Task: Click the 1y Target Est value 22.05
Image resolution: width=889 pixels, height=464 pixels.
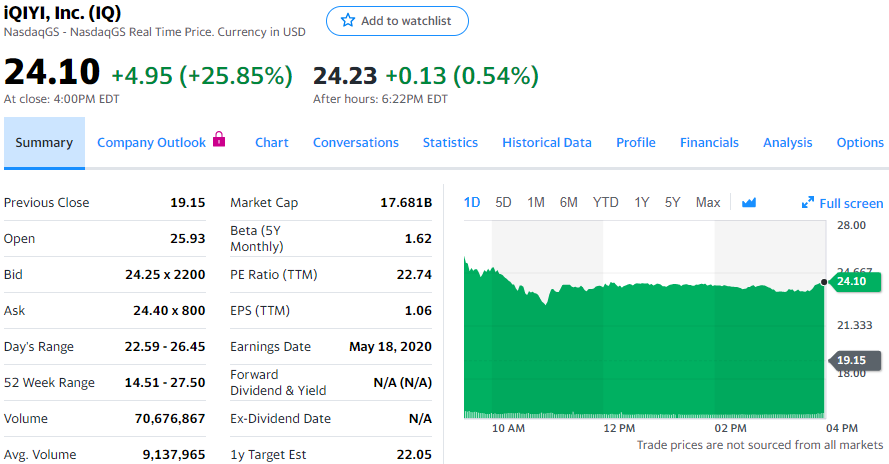Action: 414,454
